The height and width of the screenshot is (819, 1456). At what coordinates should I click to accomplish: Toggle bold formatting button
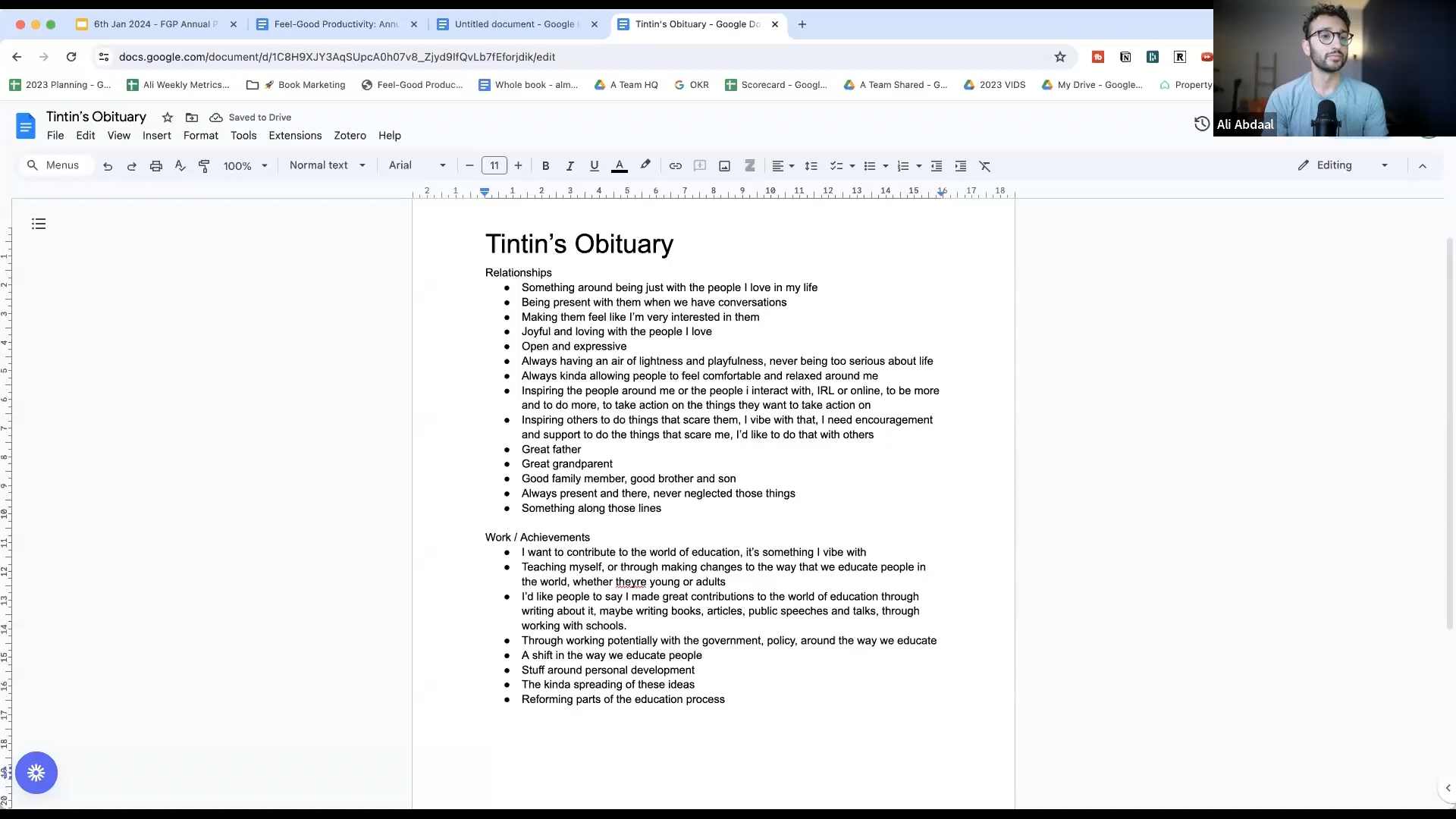pyautogui.click(x=545, y=166)
